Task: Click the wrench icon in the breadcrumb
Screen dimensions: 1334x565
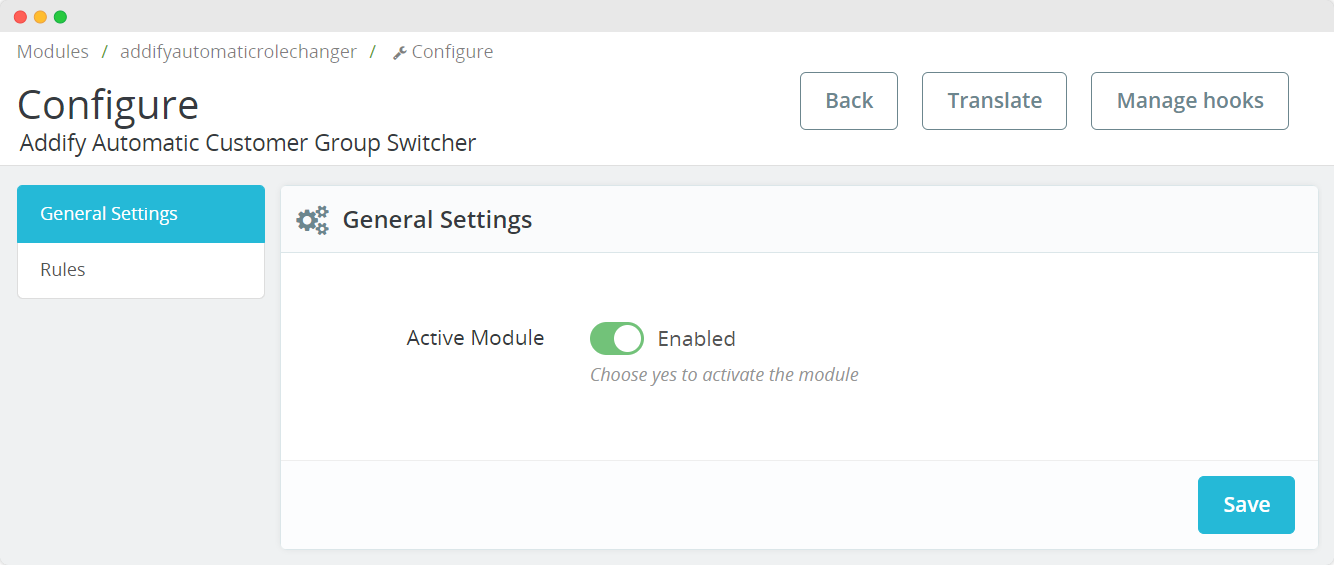Action: tap(399, 53)
